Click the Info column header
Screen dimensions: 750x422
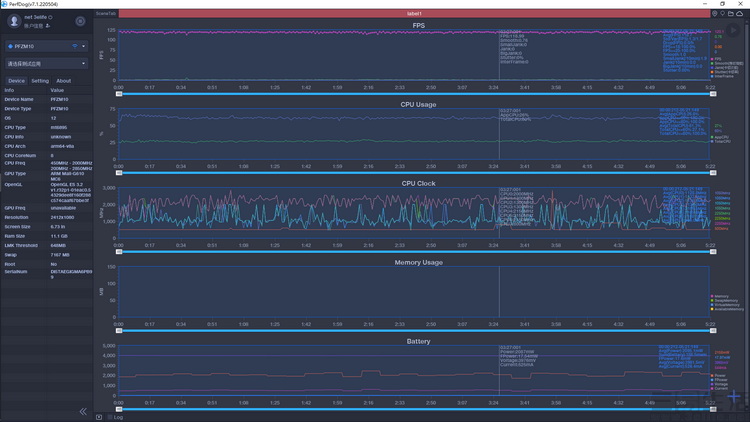coord(9,90)
